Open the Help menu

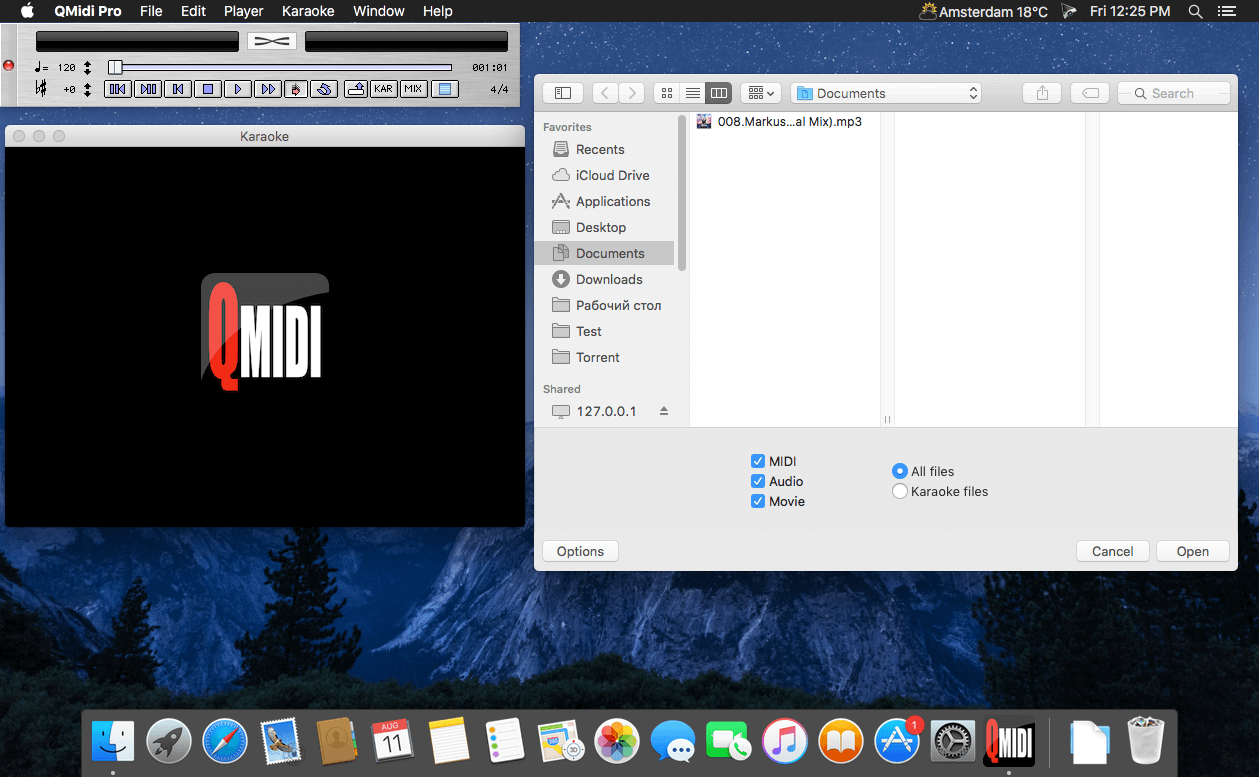click(x=438, y=11)
